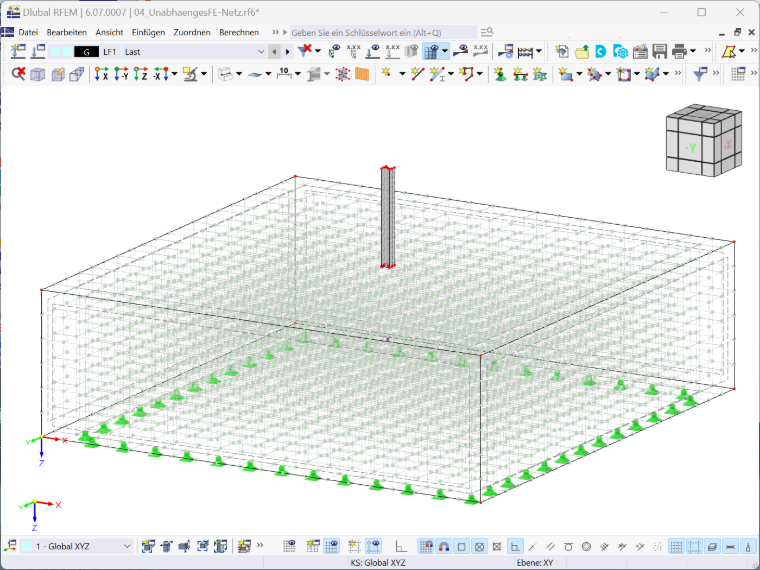Go to next load case arrow
The width and height of the screenshot is (760, 570).
point(287,52)
